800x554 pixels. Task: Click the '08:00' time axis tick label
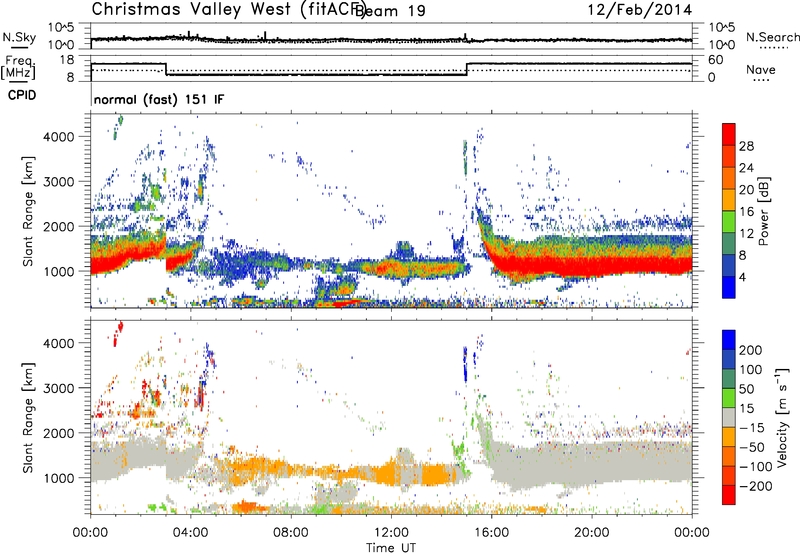(x=291, y=533)
